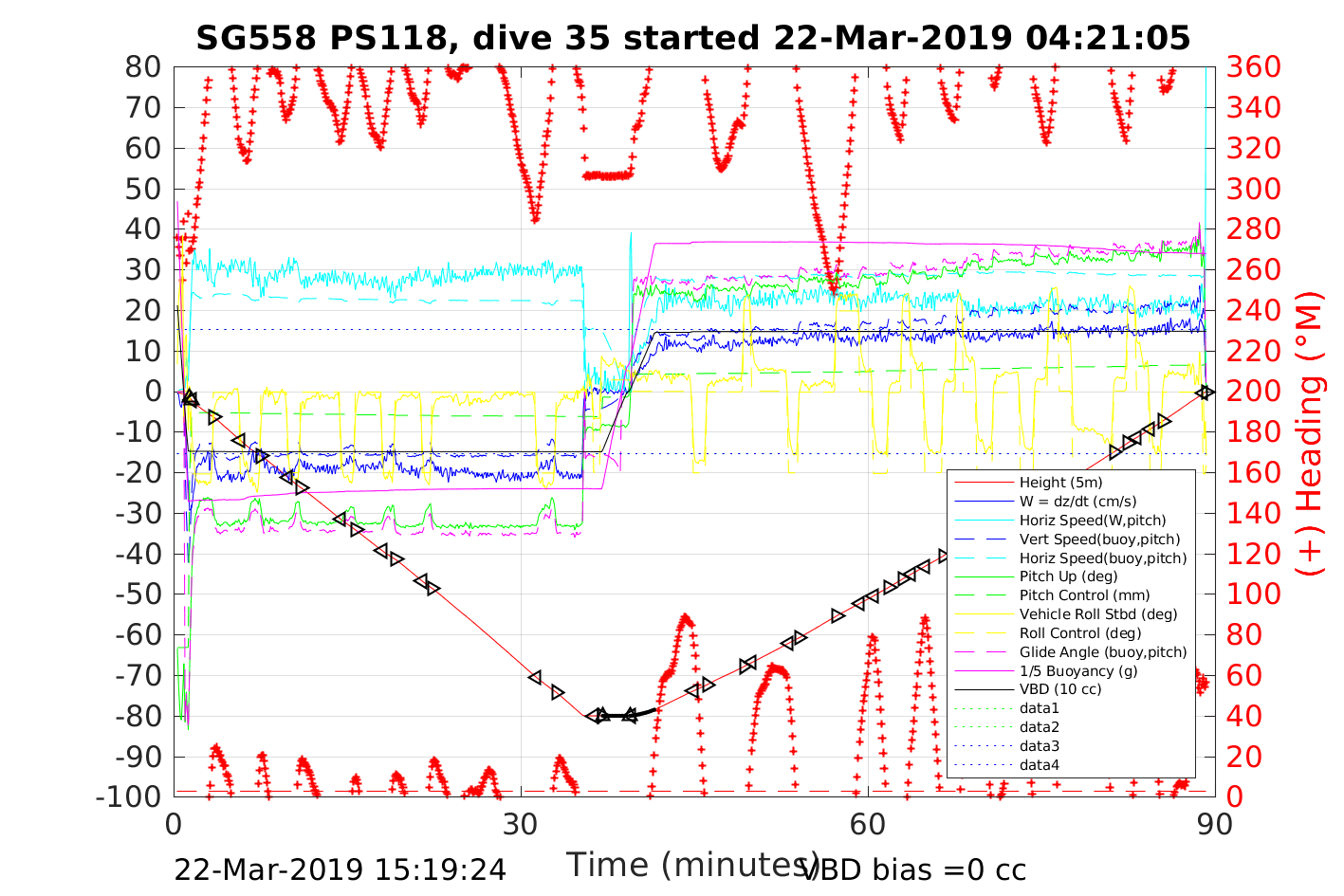Click the red '340' heading axis tick
This screenshot has height=896, width=1344.
[1253, 107]
